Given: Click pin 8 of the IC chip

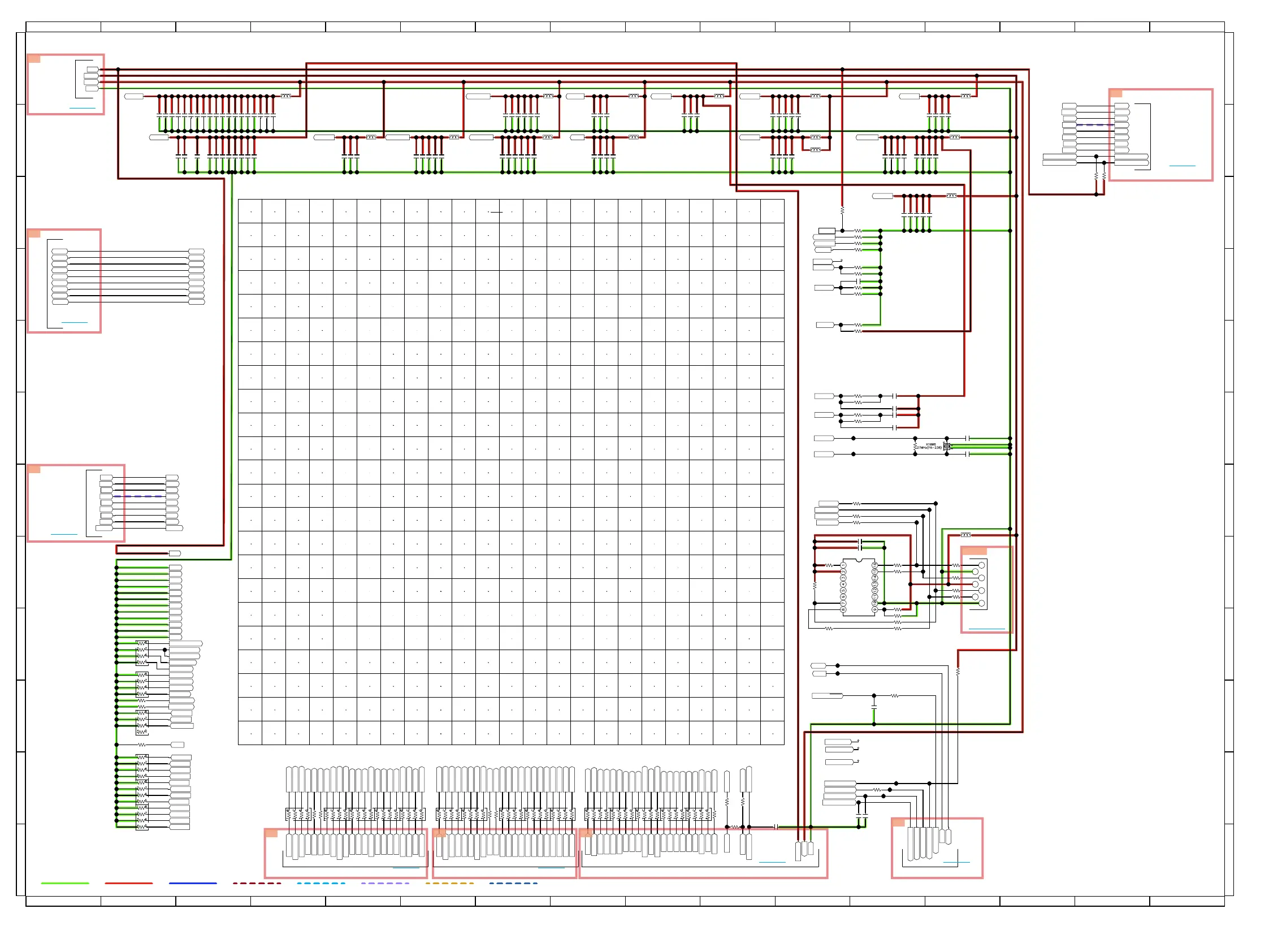Looking at the screenshot, I should coord(843,609).
